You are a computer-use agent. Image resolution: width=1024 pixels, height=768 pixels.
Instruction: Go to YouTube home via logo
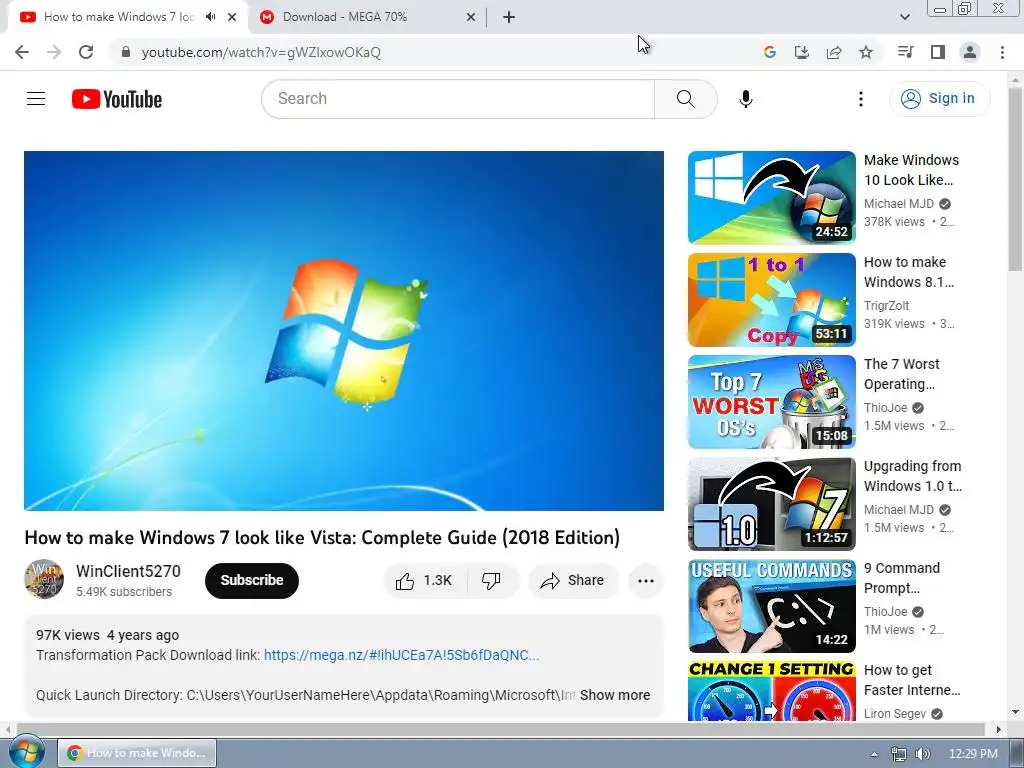click(117, 99)
